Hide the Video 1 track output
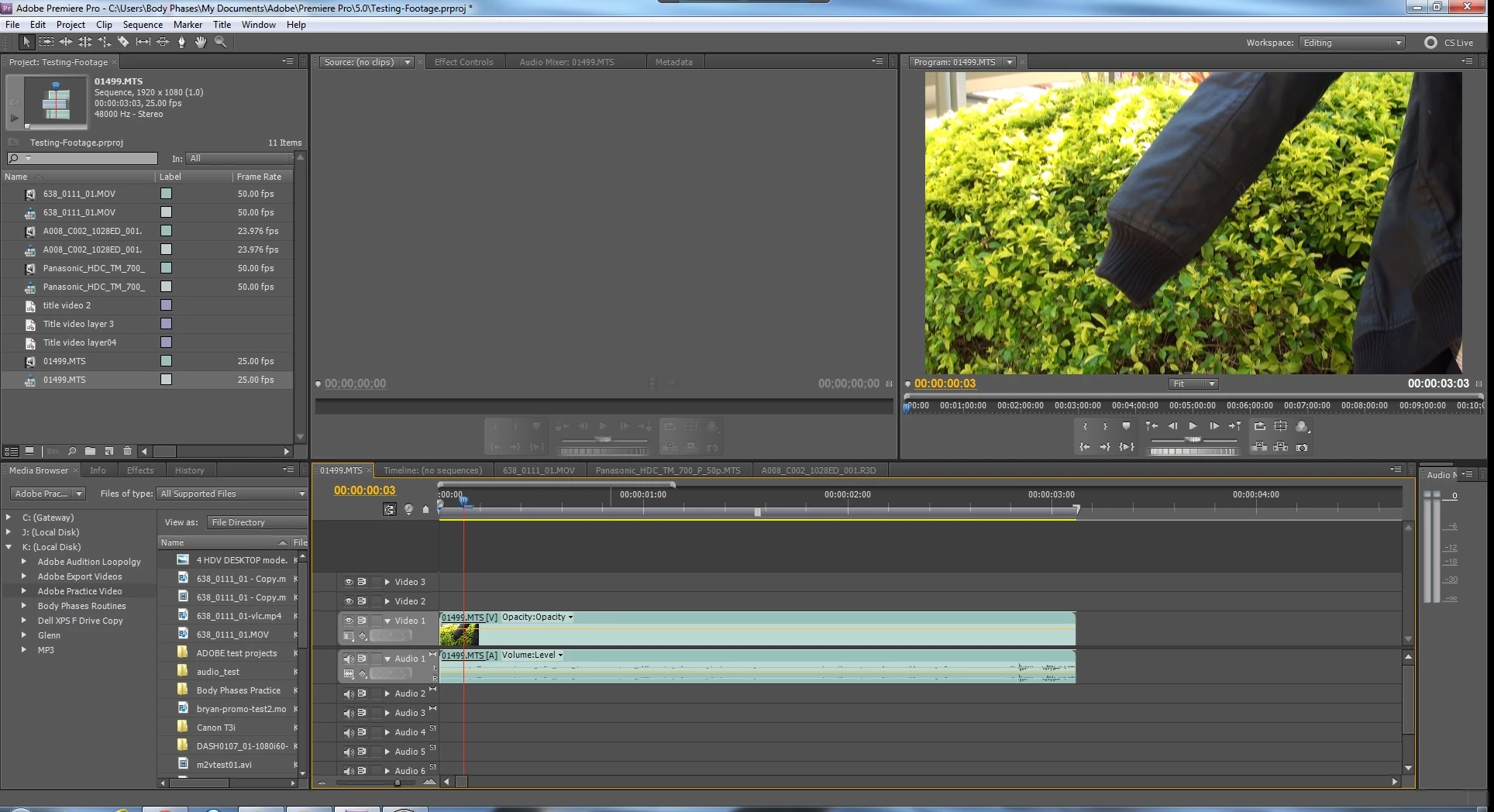Viewport: 1494px width, 812px height. pos(349,621)
